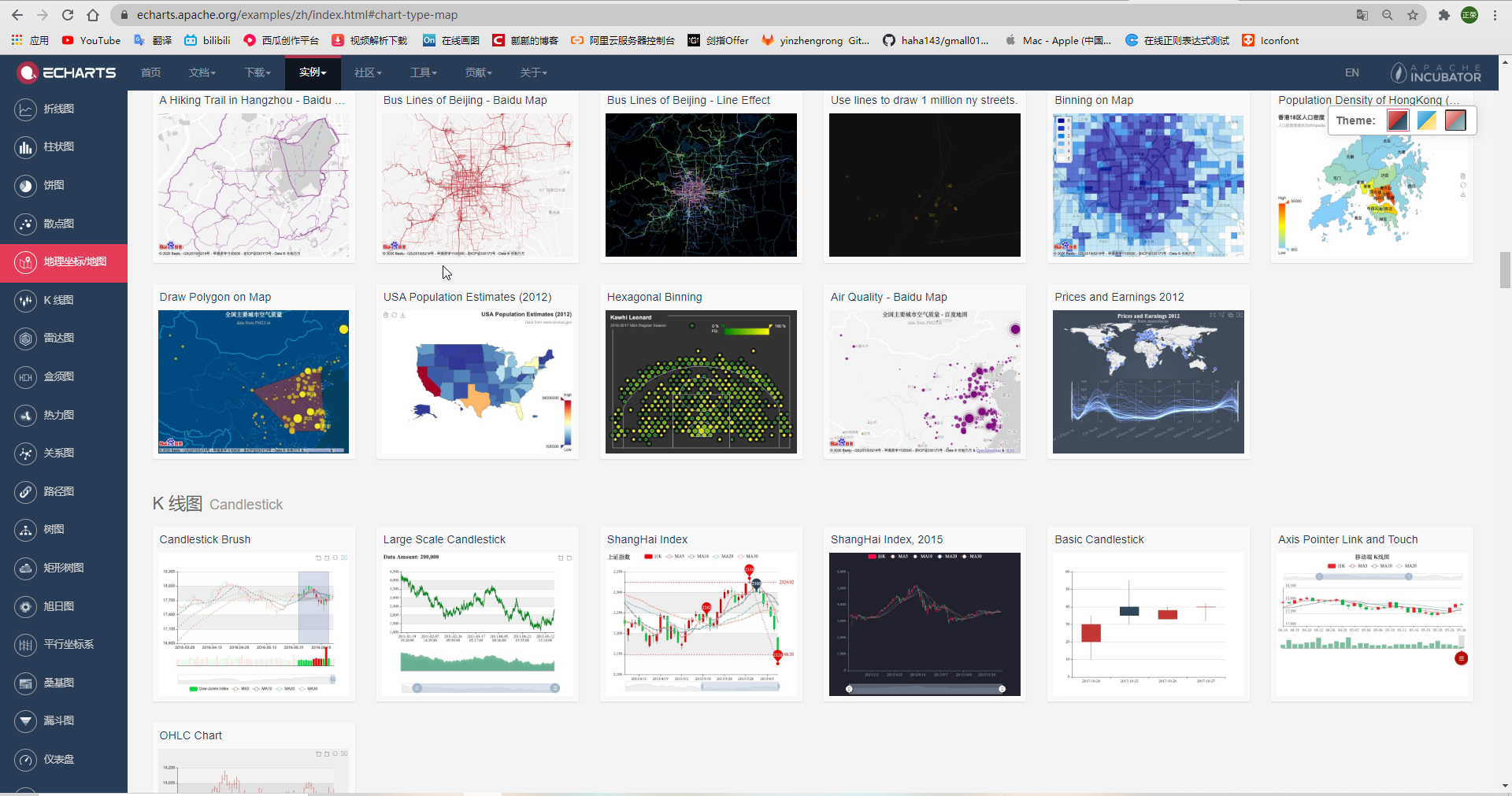Open Large Scale Candlestick example
This screenshot has width=1512, height=796.
pyautogui.click(x=477, y=616)
